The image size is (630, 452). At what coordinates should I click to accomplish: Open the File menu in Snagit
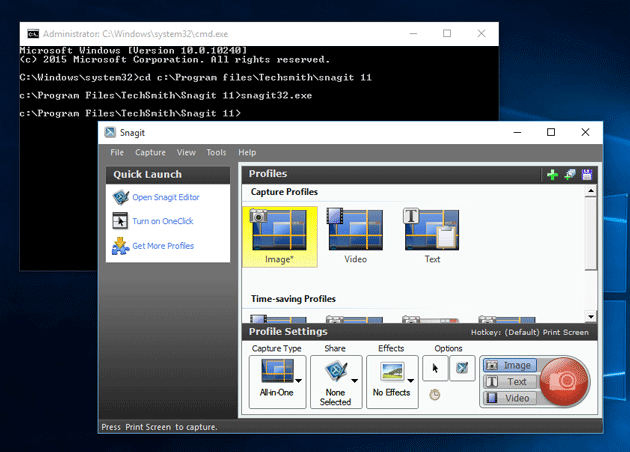117,153
